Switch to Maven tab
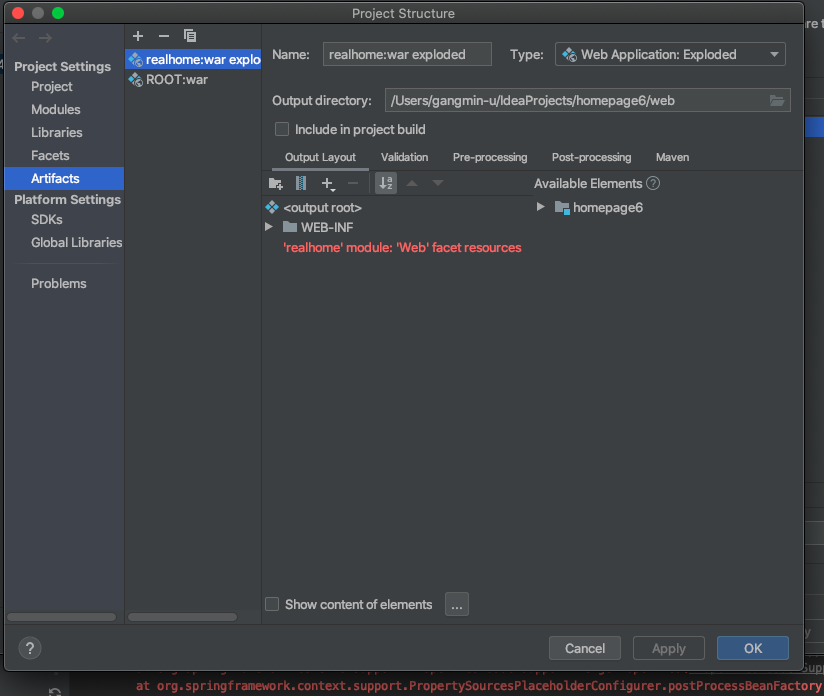This screenshot has height=696, width=824. click(x=672, y=157)
